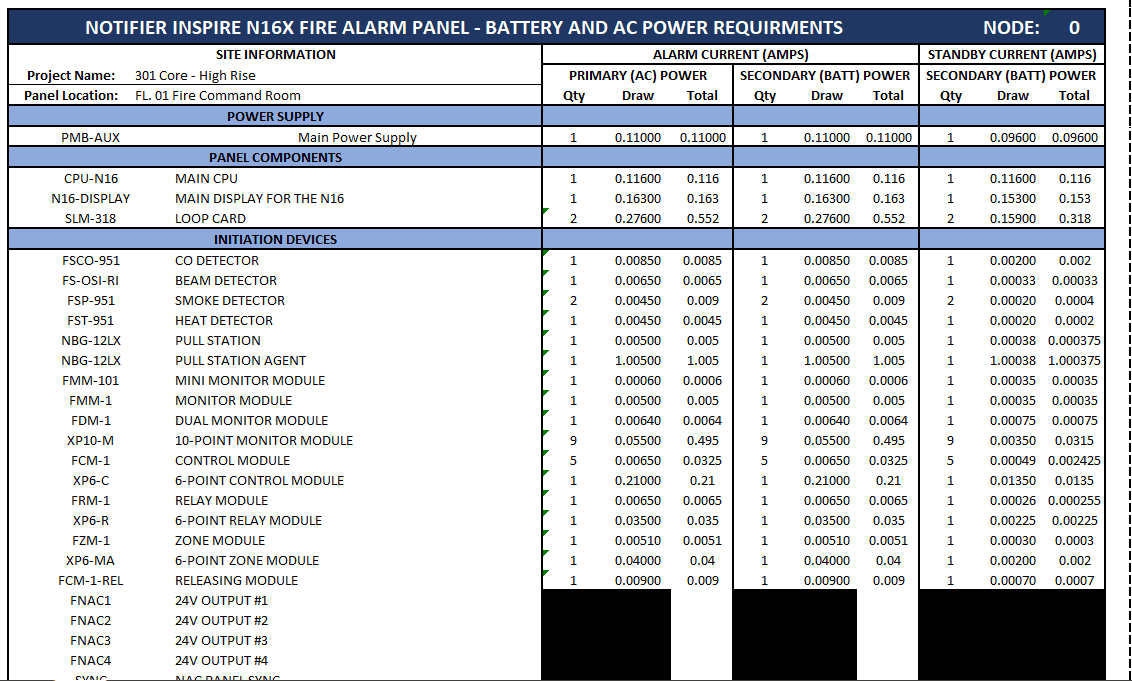Click the 'ALARM CURRENT (AMPS)' column header

click(x=730, y=55)
